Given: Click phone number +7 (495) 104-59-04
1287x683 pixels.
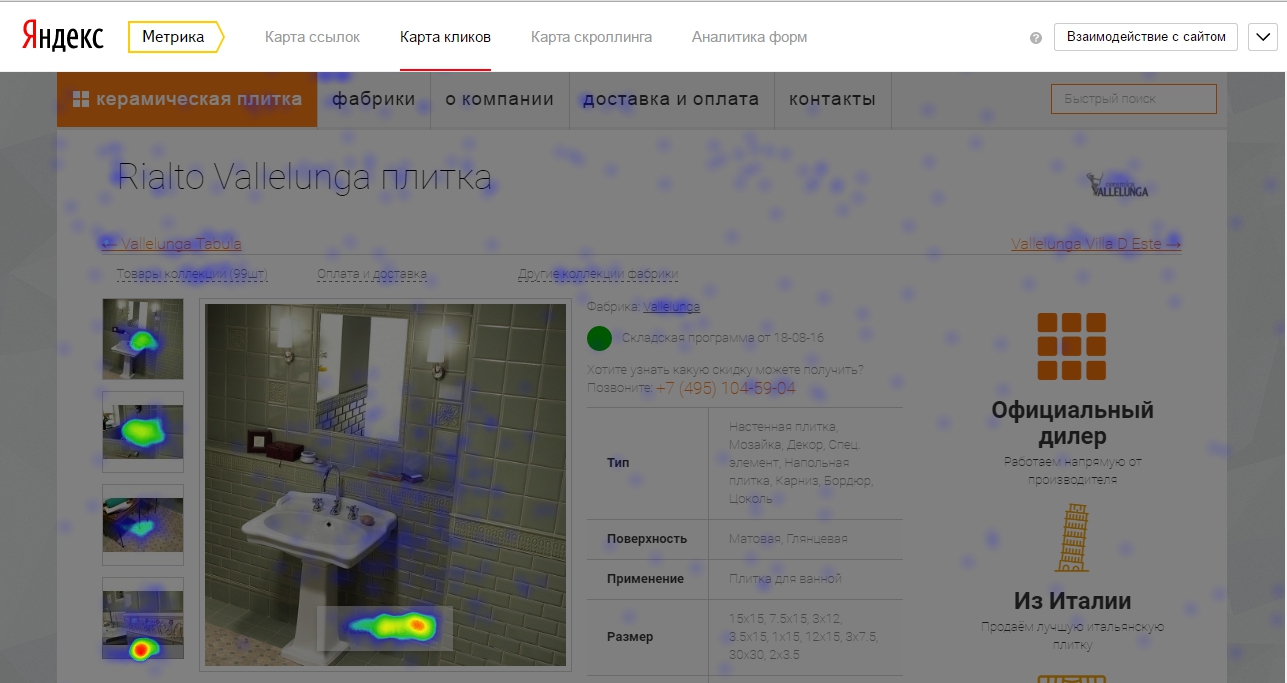Looking at the screenshot, I should tap(726, 388).
